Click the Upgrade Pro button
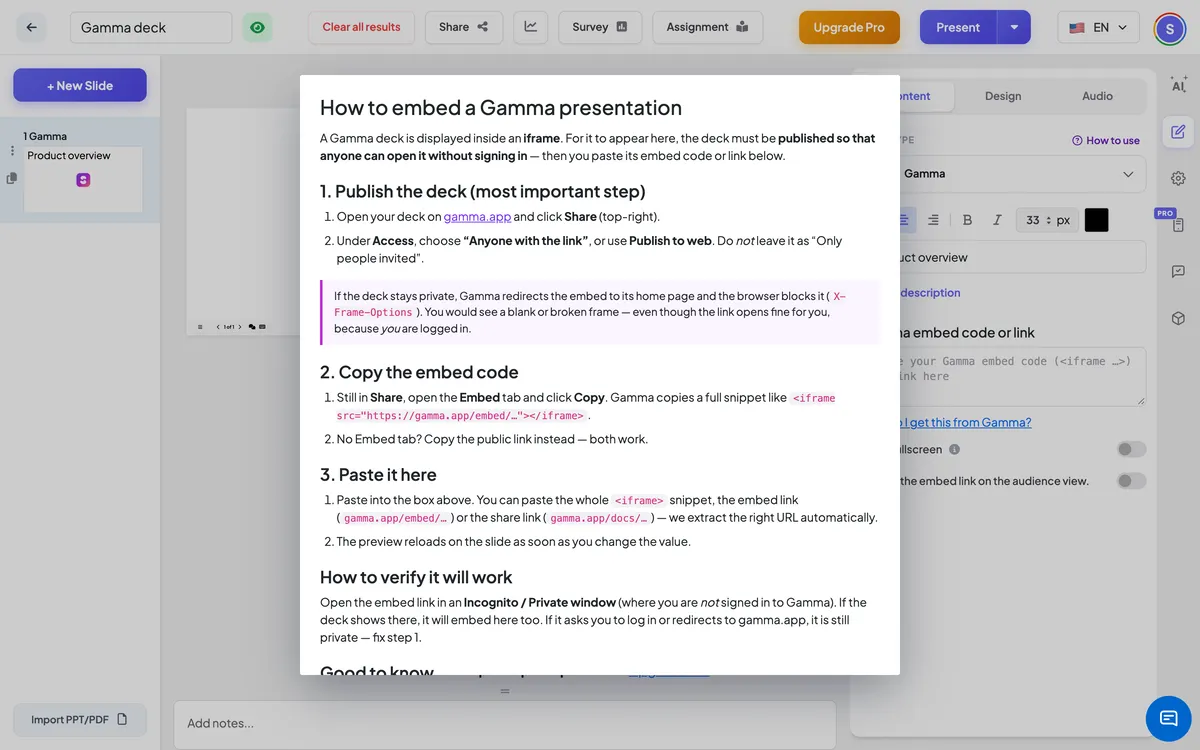 (849, 27)
